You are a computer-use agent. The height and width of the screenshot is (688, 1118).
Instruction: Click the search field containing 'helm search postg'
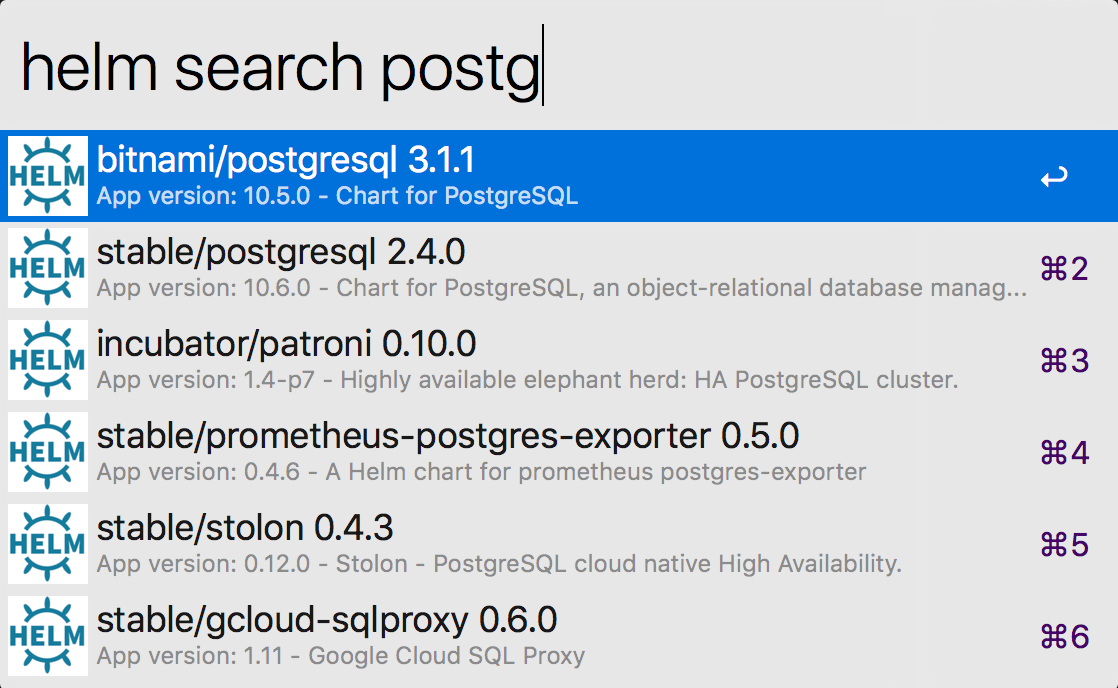(x=559, y=67)
